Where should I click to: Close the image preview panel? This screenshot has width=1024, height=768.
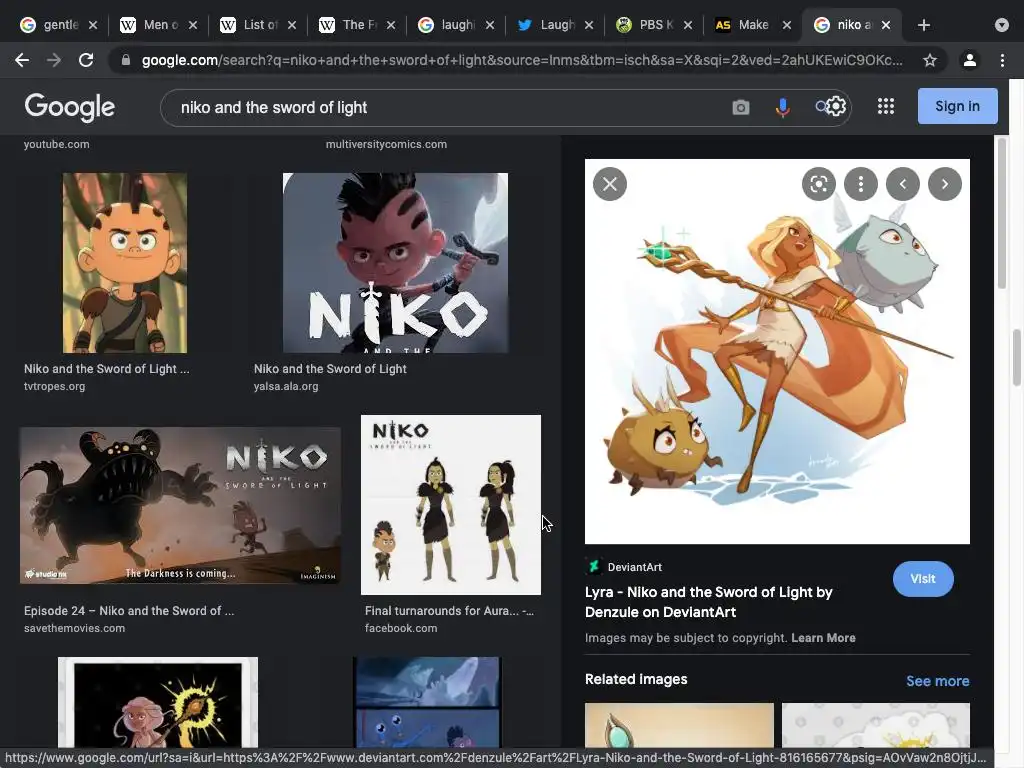pos(610,184)
